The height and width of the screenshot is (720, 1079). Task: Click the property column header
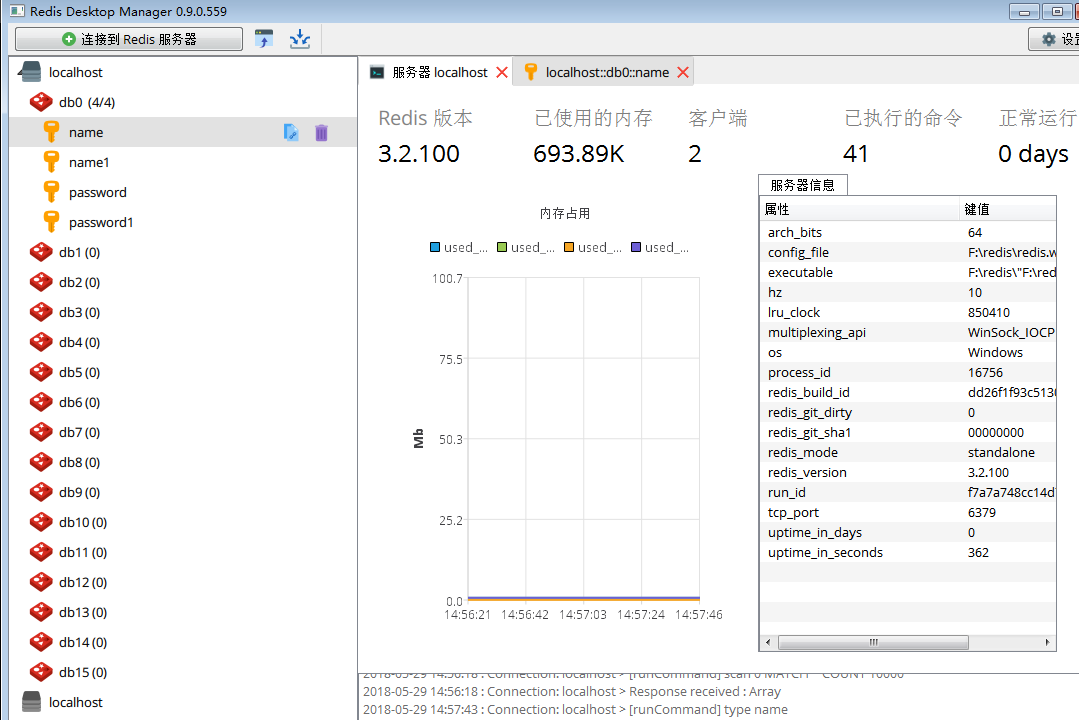[859, 209]
